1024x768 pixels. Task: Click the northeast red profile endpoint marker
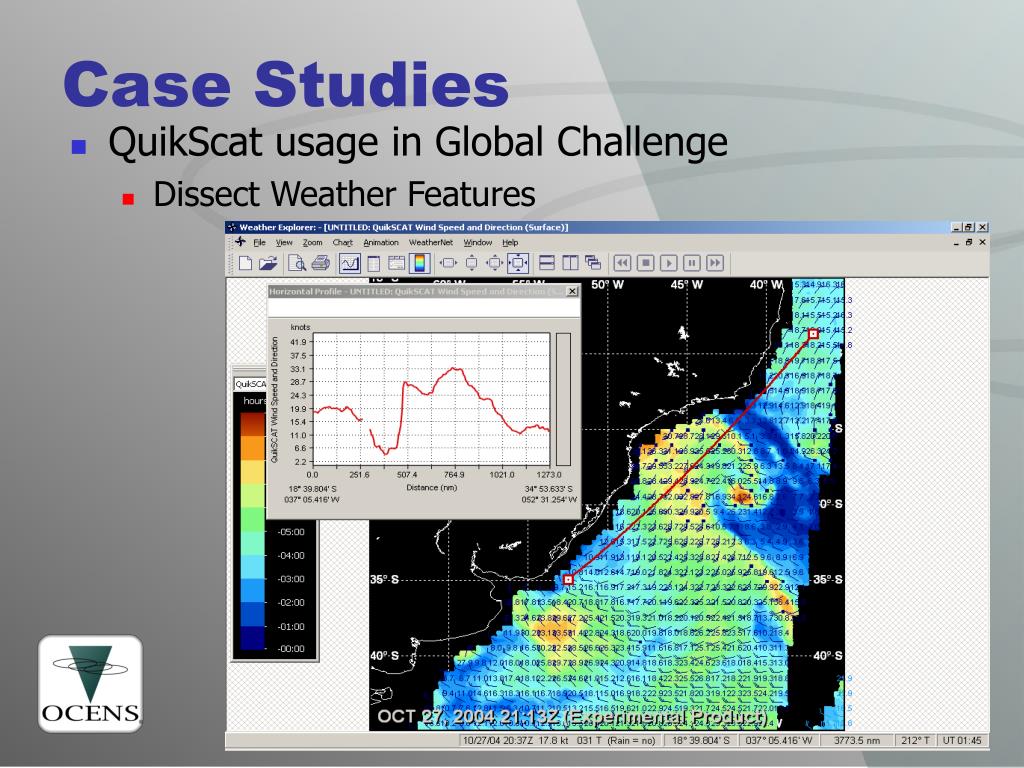[x=813, y=334]
